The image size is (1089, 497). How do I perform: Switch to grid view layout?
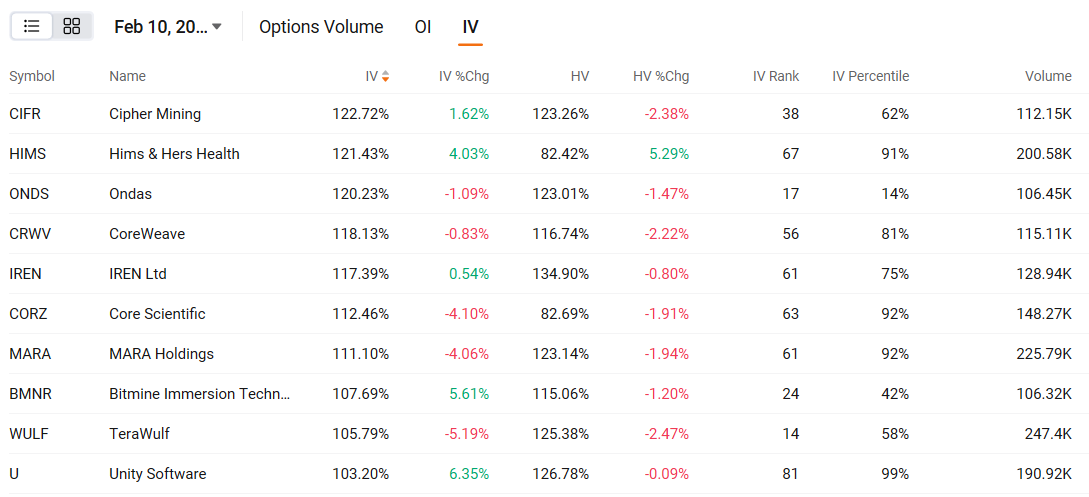click(72, 26)
